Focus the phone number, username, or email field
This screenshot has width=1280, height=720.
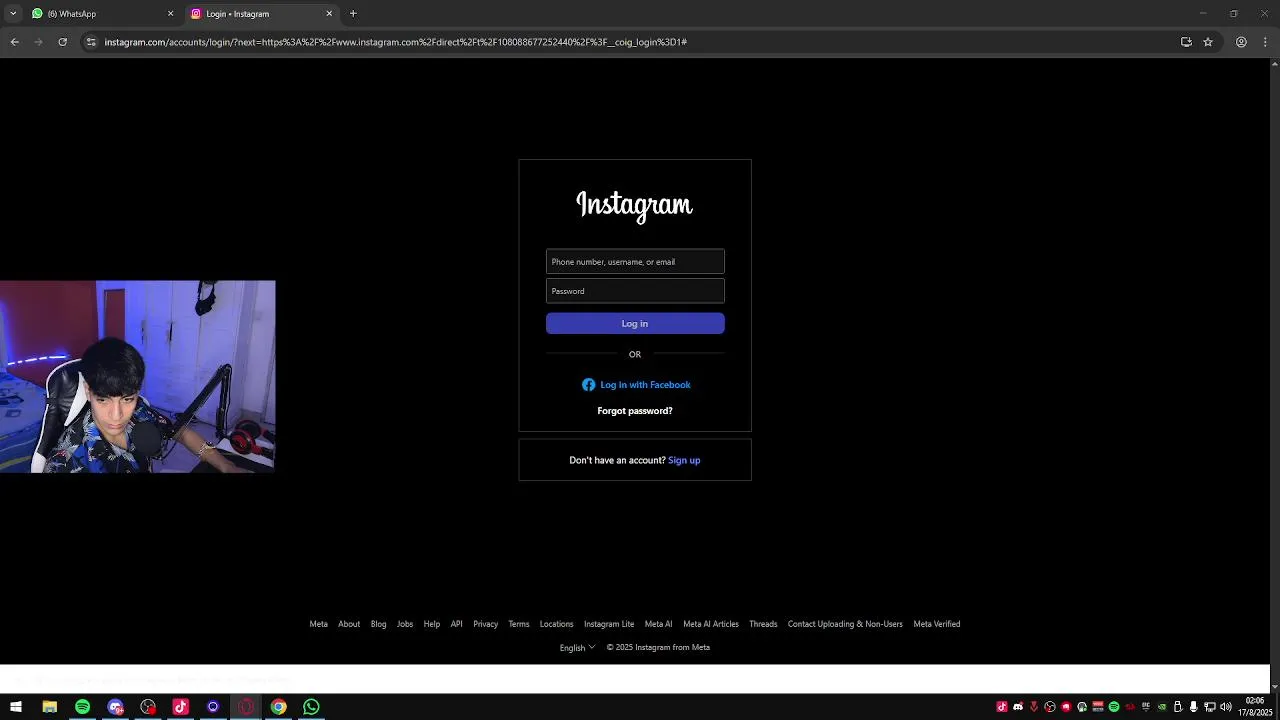click(x=635, y=262)
